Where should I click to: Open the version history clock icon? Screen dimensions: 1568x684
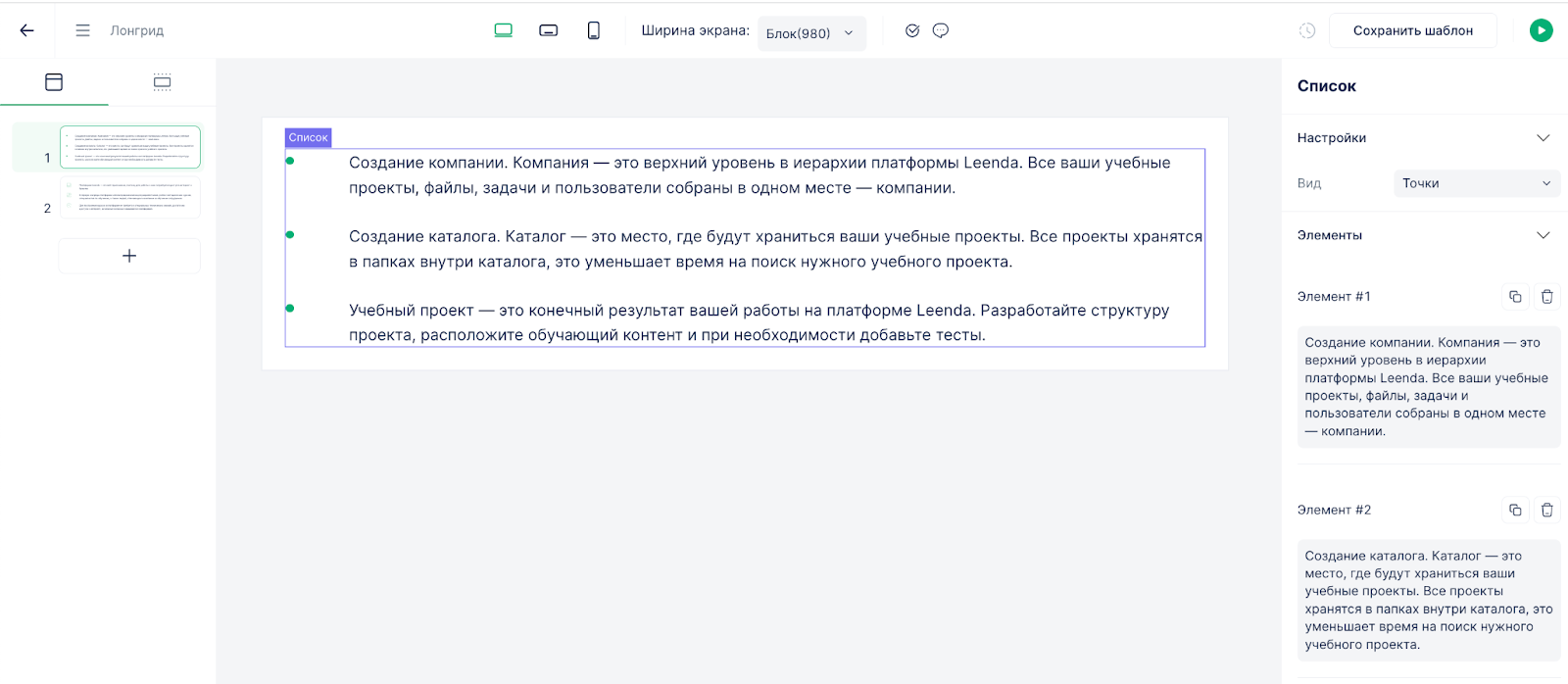[x=1307, y=30]
